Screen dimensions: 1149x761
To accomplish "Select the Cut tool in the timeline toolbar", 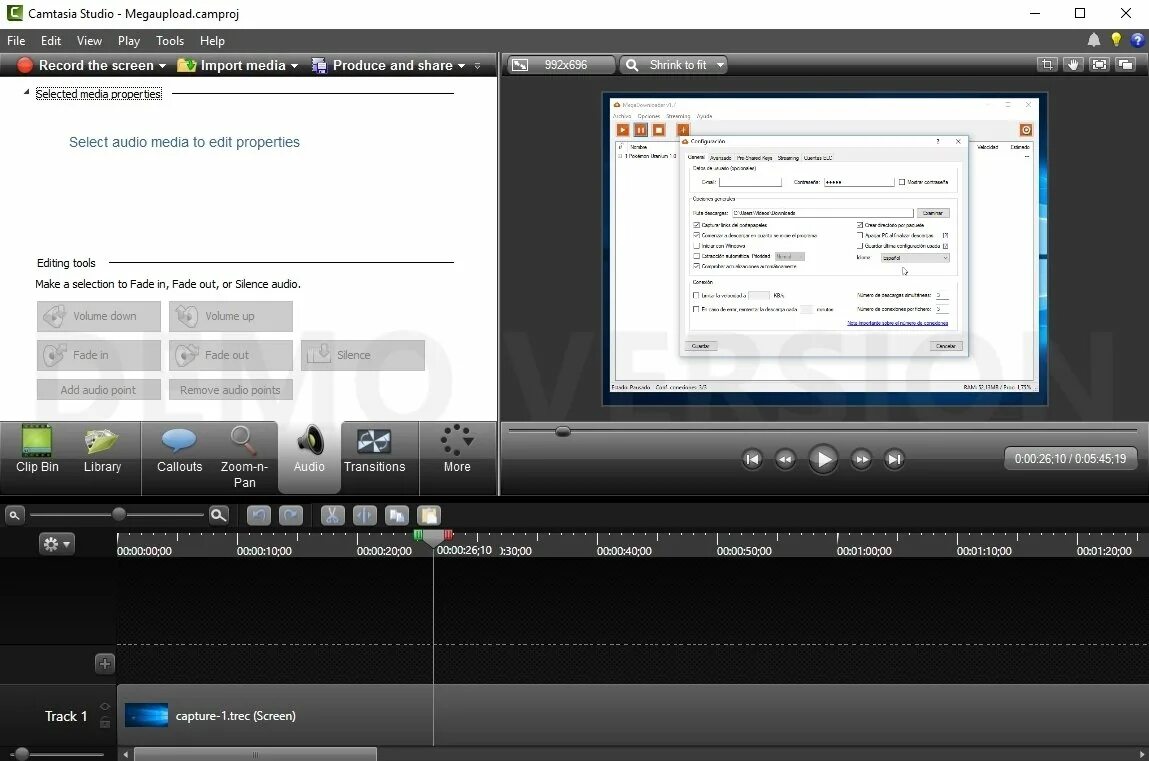I will [332, 515].
